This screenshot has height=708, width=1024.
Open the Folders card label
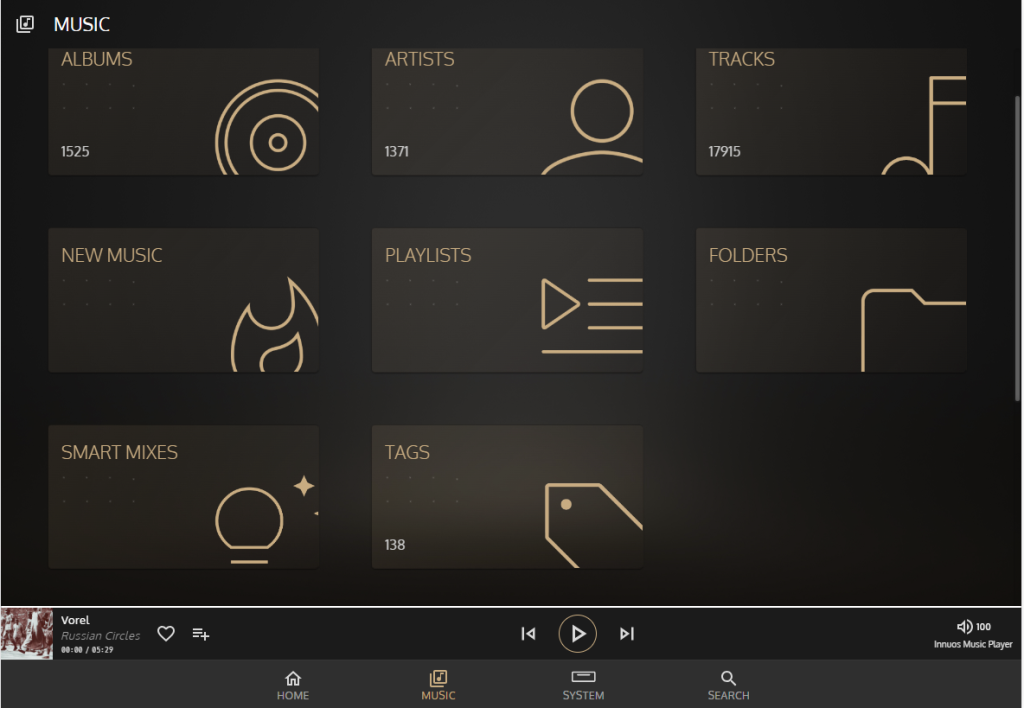[748, 255]
